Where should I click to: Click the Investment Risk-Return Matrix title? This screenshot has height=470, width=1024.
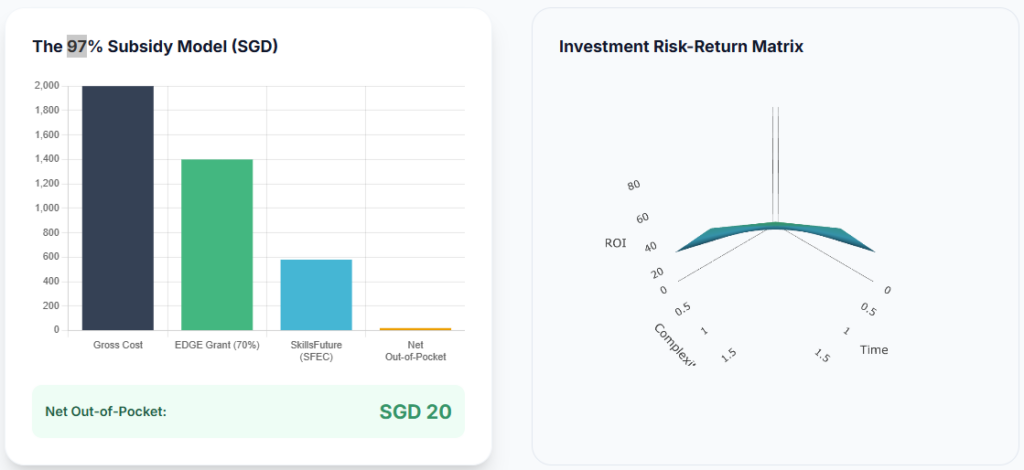pyautogui.click(x=681, y=46)
